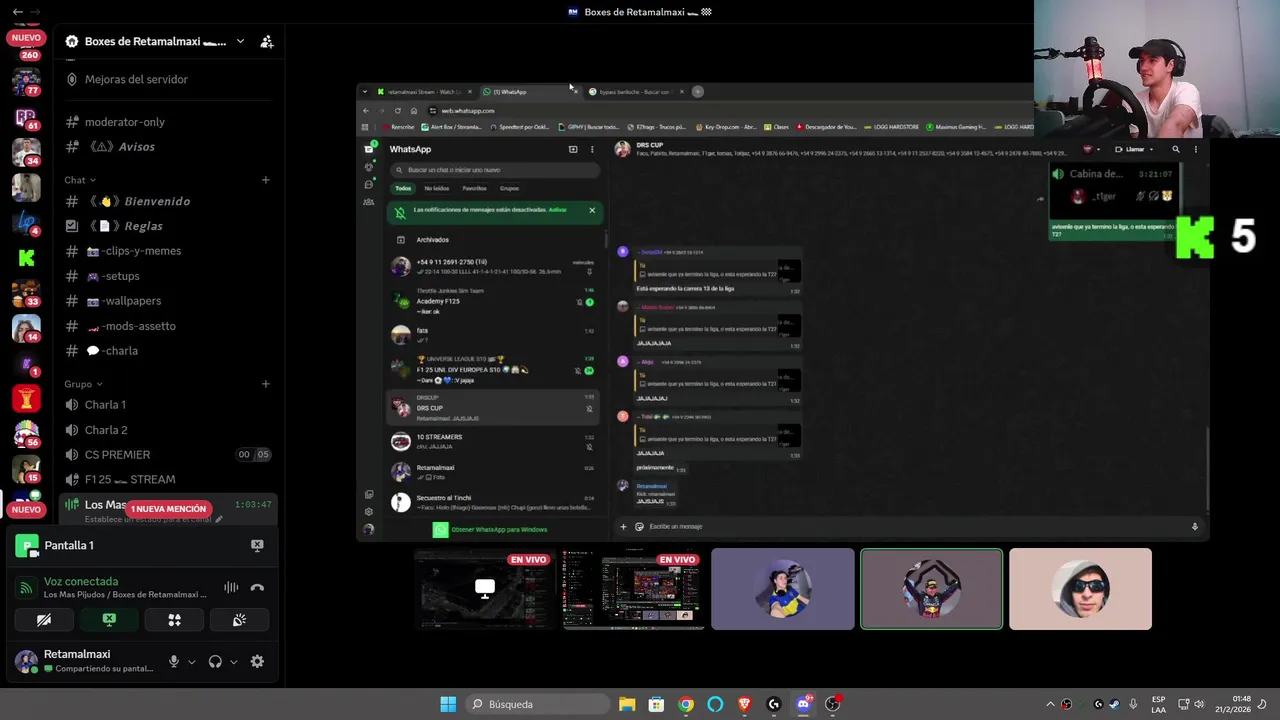Open Discord user settings gear
The width and height of the screenshot is (1280, 720).
coord(257,661)
